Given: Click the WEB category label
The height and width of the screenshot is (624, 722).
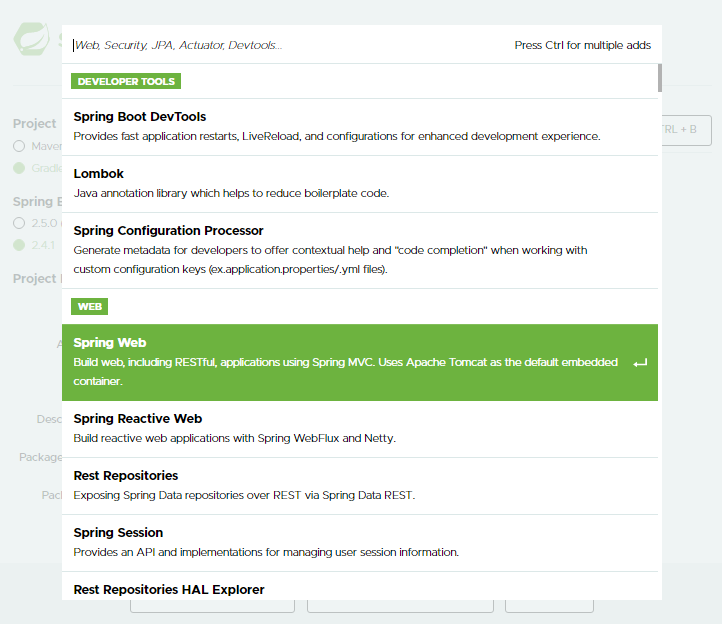Looking at the screenshot, I should point(89,306).
